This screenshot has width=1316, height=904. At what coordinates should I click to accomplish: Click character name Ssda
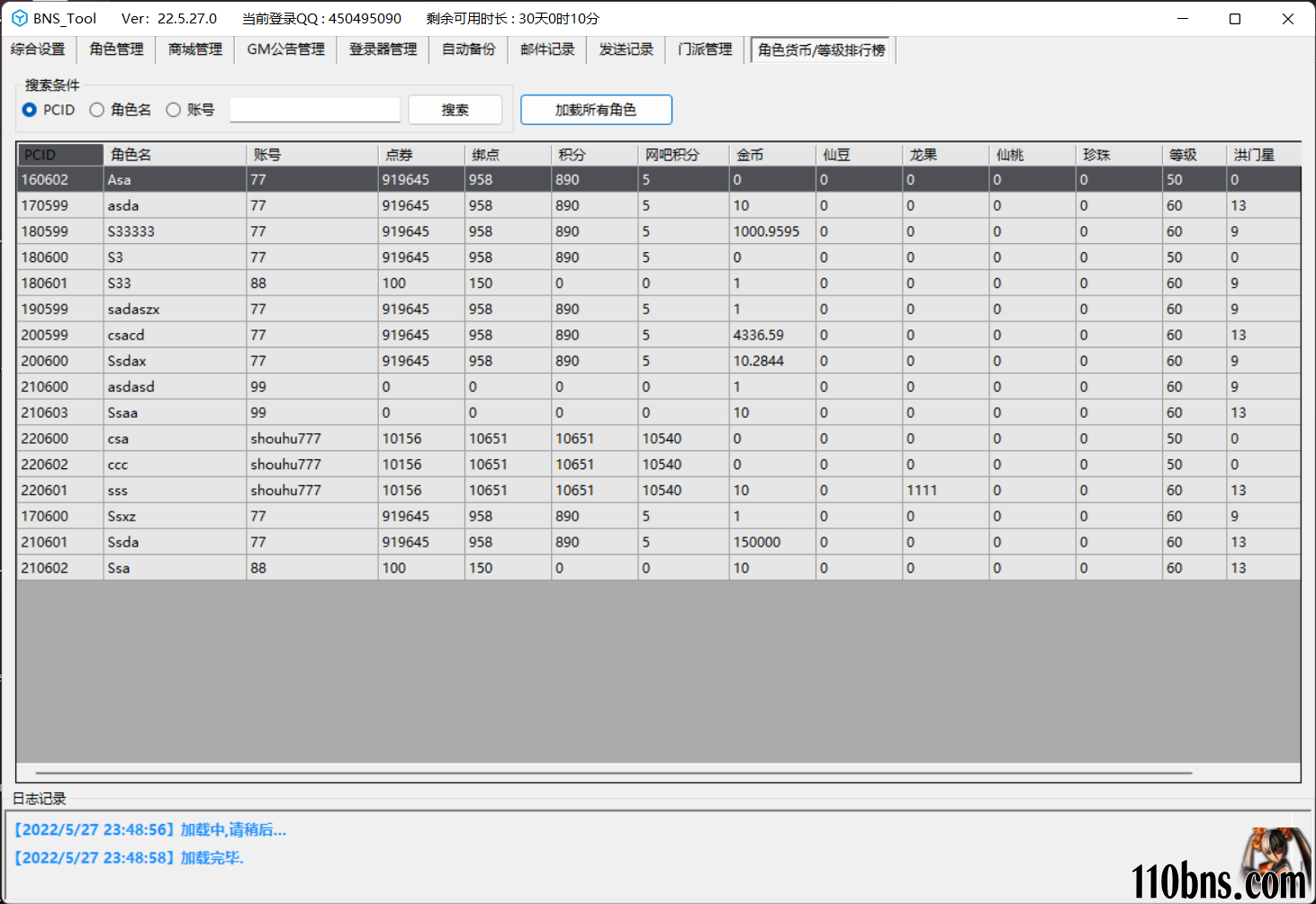pyautogui.click(x=176, y=542)
